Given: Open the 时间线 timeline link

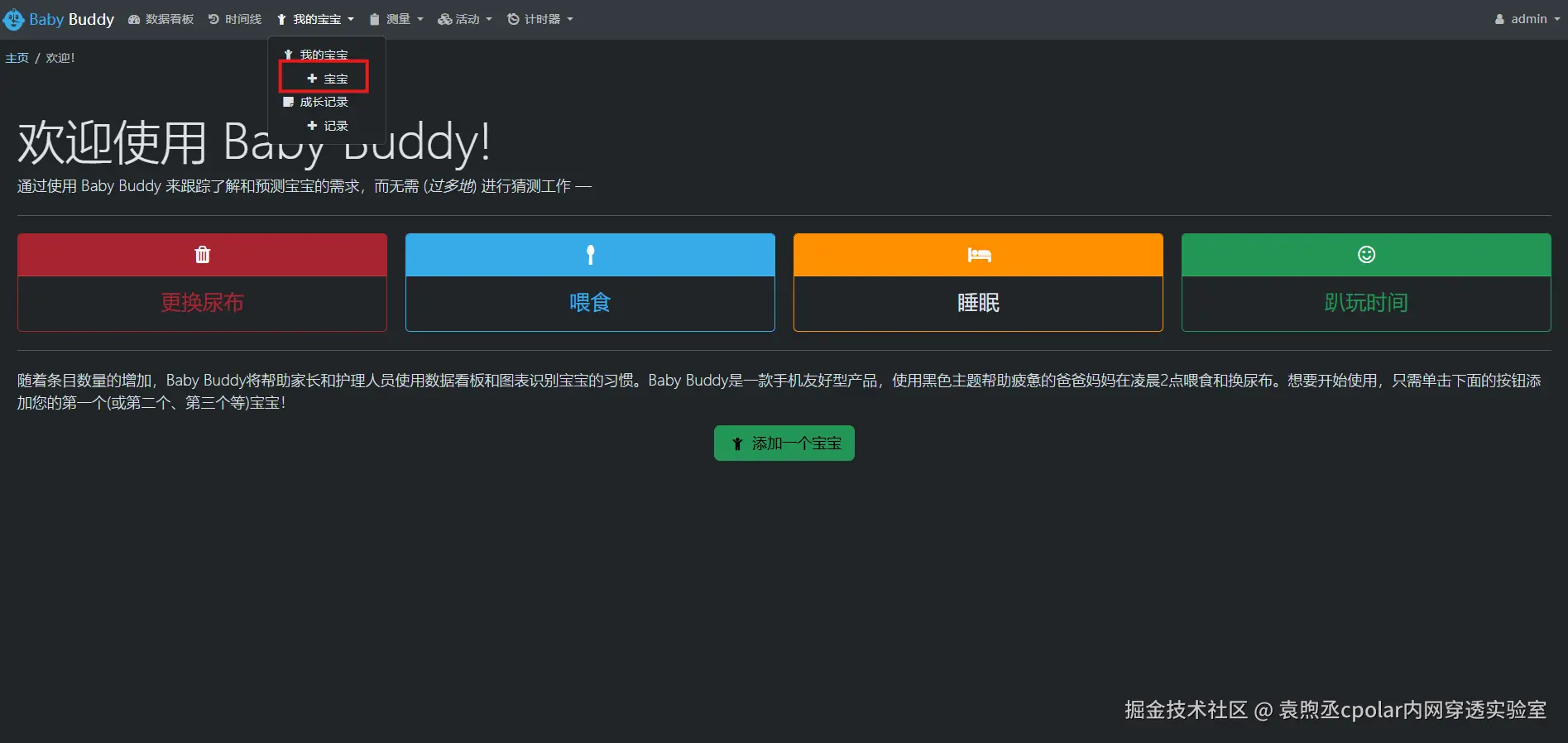Looking at the screenshot, I should [235, 19].
